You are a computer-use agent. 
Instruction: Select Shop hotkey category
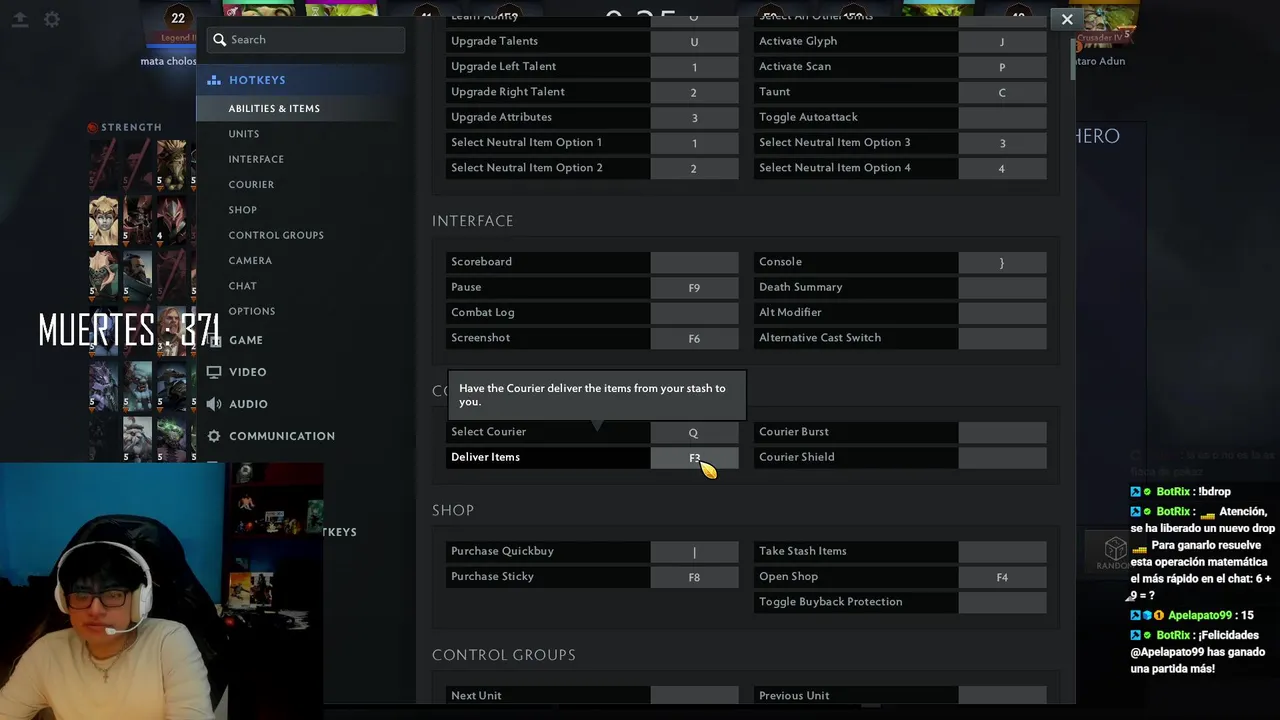(243, 210)
